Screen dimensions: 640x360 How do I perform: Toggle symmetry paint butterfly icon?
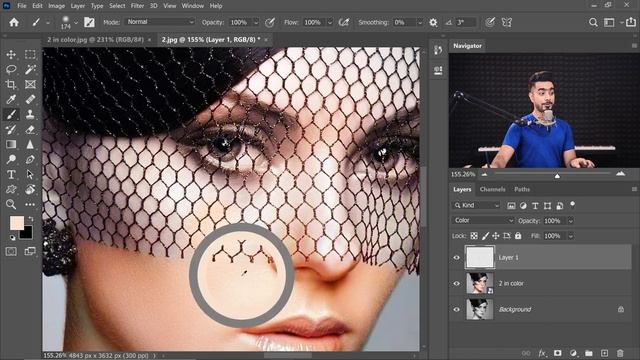click(x=507, y=22)
